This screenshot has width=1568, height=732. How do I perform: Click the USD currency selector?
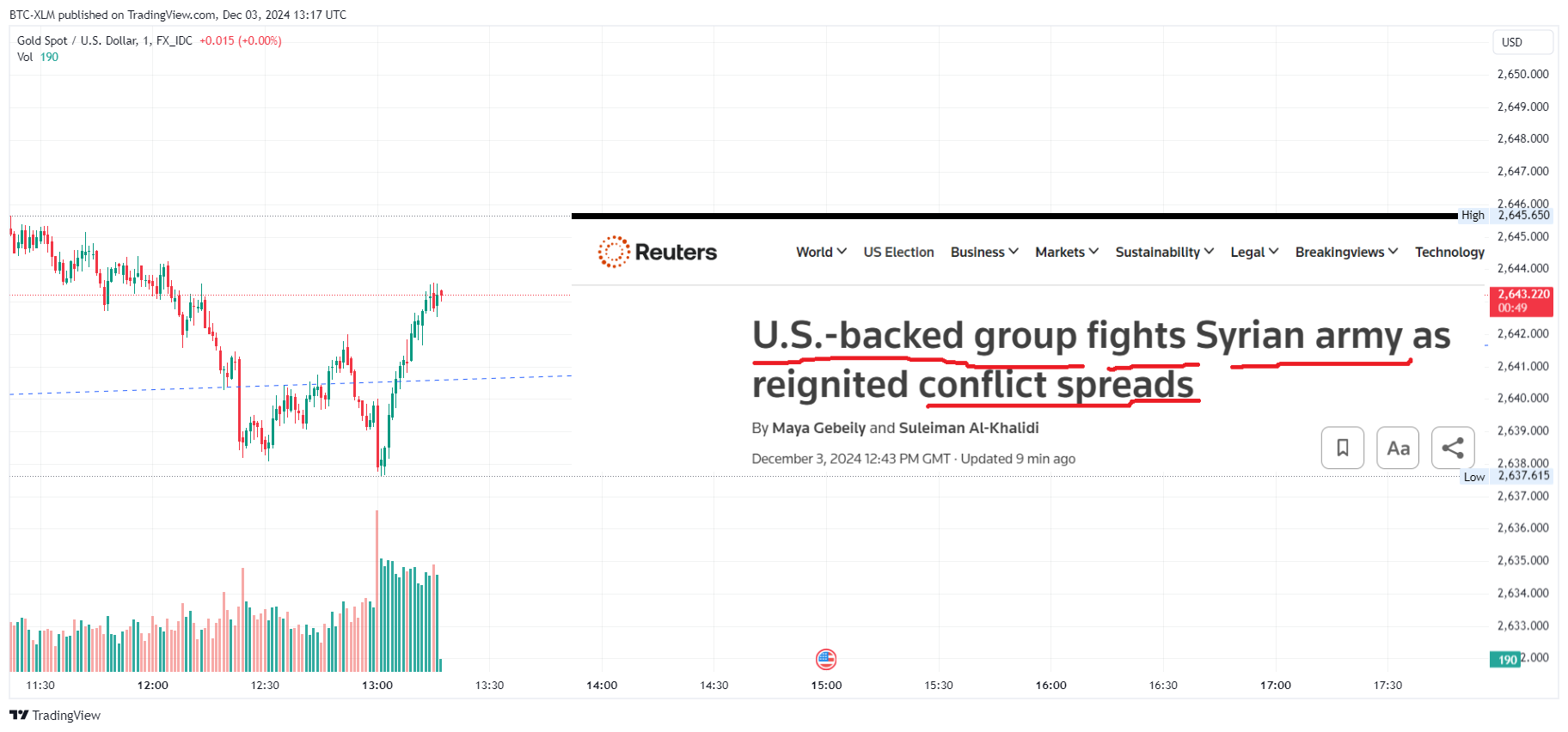tap(1522, 42)
